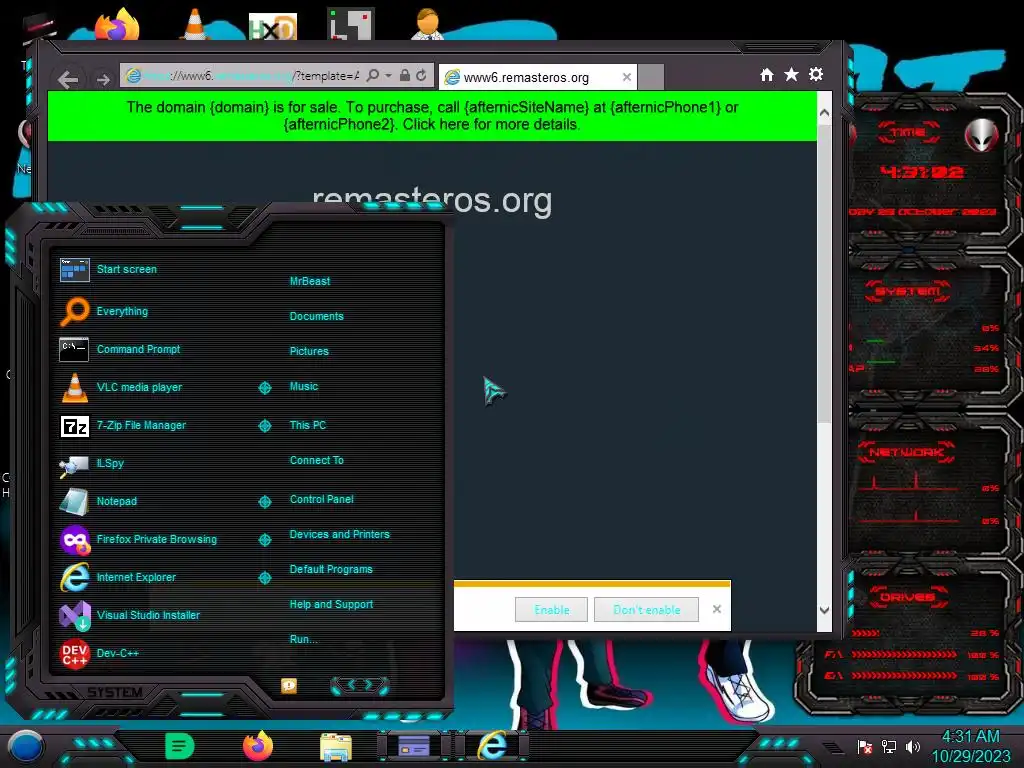Open 7-Zip File Manager icon
The height and width of the screenshot is (768, 1024).
(x=74, y=426)
